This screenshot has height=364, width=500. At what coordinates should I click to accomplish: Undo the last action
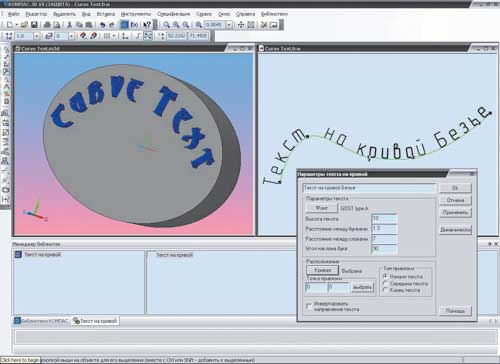pos(102,25)
